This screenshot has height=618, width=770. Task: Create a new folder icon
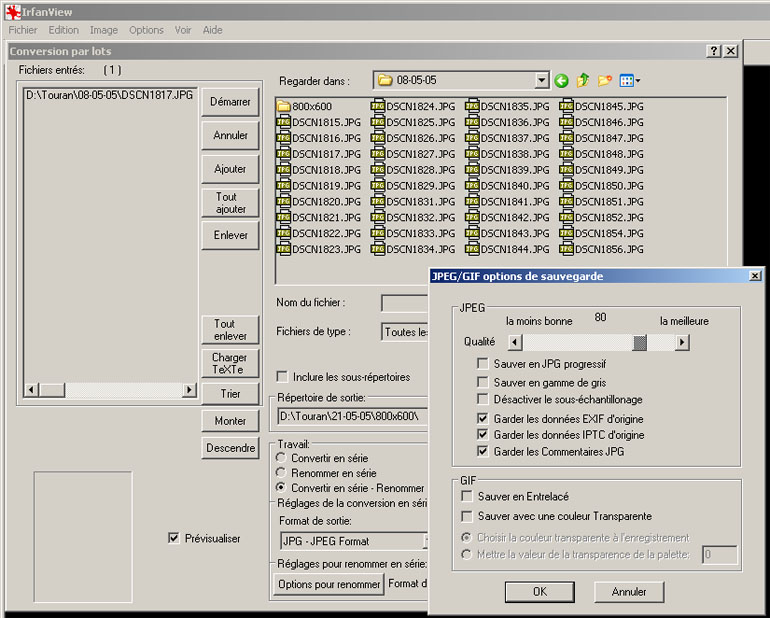point(605,80)
